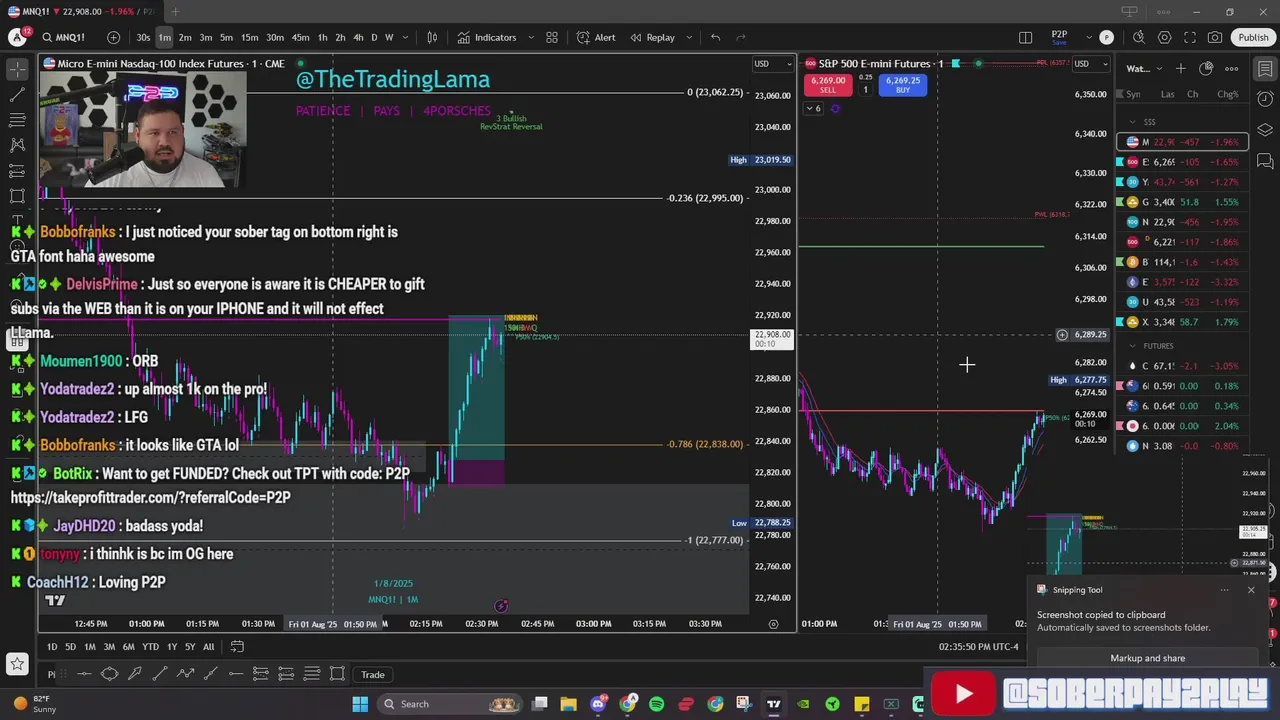Image resolution: width=1280 pixels, height=720 pixels.
Task: Toggle fullscreen mode icon
Action: [1190, 37]
